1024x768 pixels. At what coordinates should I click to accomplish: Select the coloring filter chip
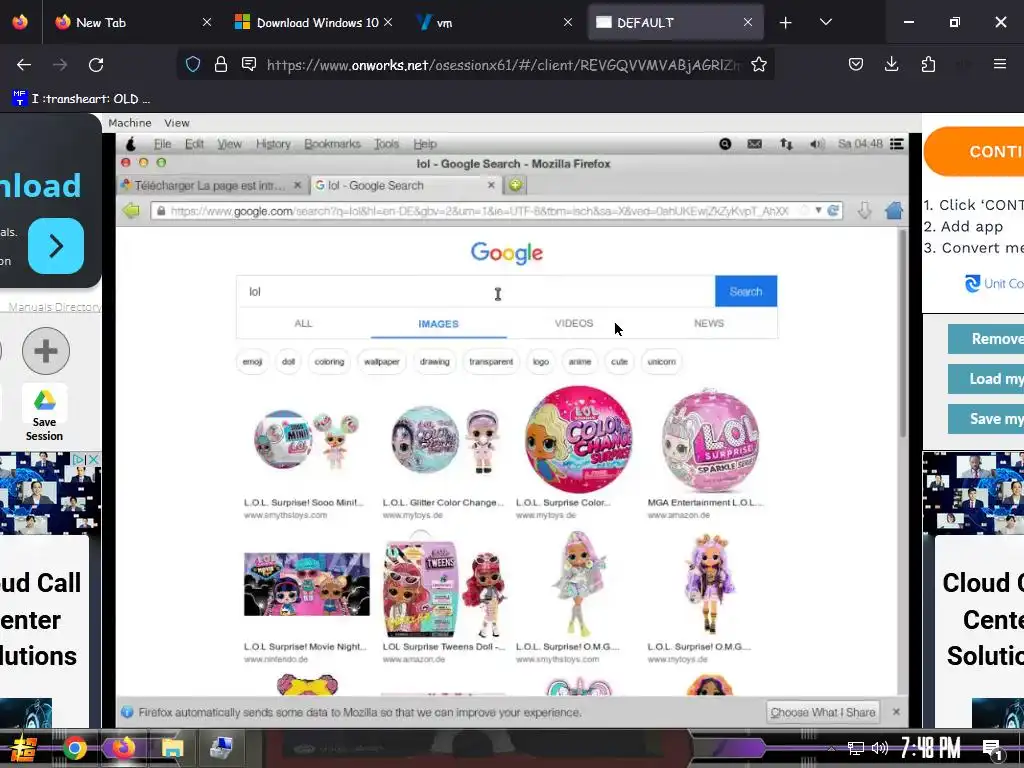pos(329,361)
